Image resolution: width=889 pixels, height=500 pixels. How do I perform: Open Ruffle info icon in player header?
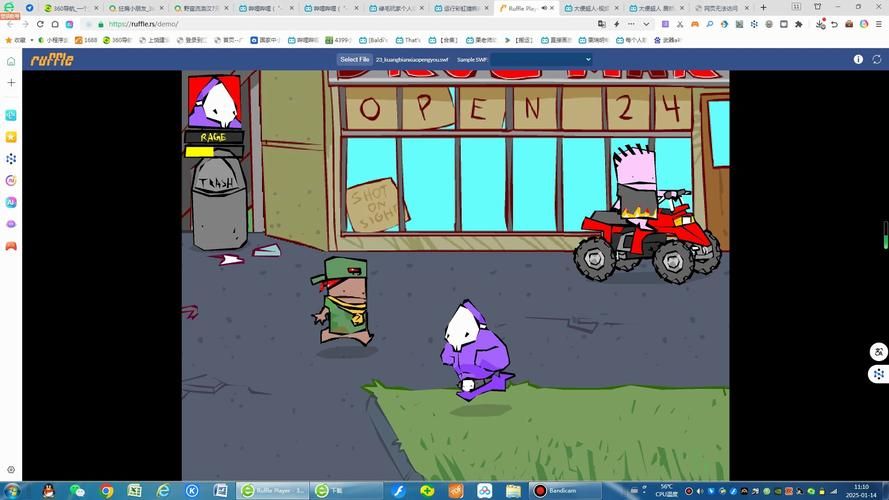[x=858, y=60]
